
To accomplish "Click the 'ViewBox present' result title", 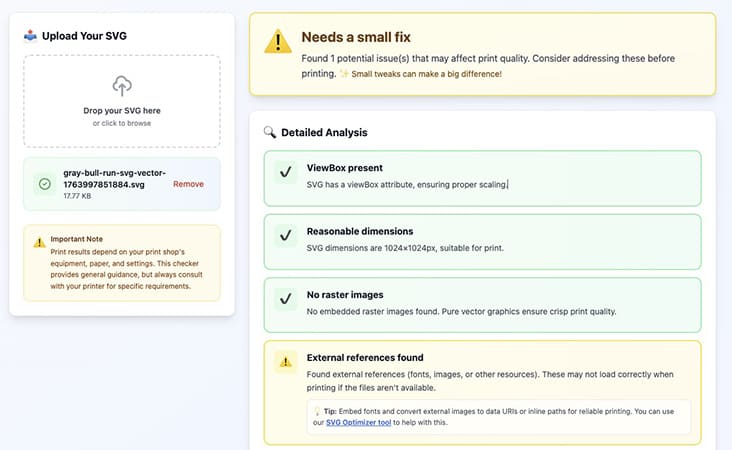I will 344,168.
